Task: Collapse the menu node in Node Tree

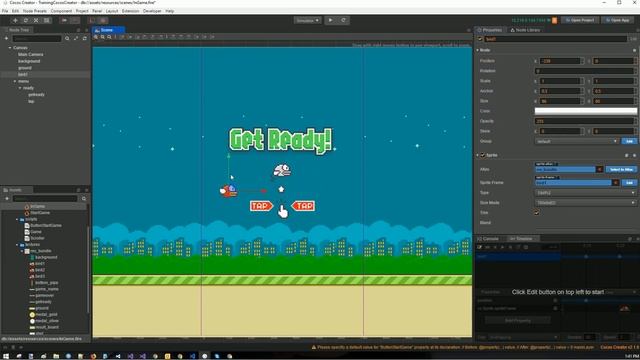Action: point(15,81)
